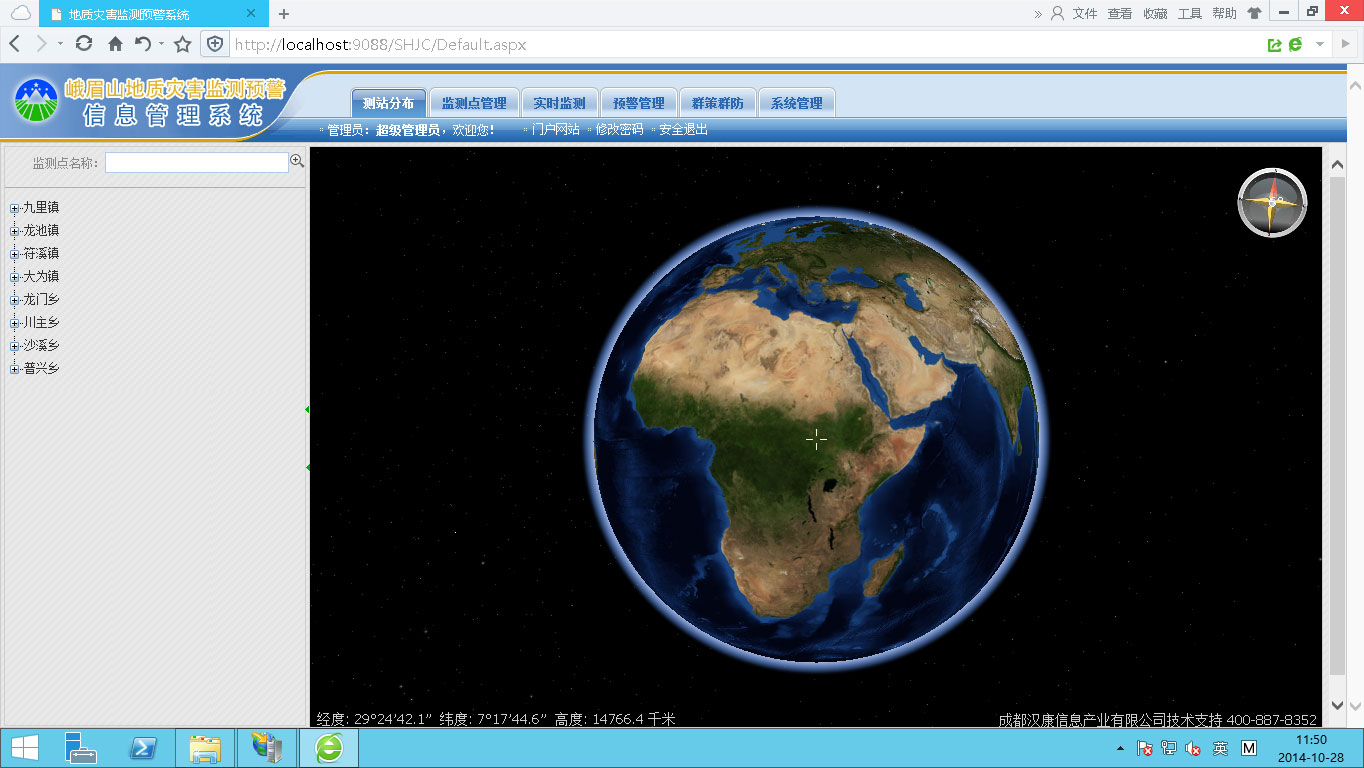1364x768 pixels.
Task: Click the compass navigation control on globe
Action: (1272, 203)
